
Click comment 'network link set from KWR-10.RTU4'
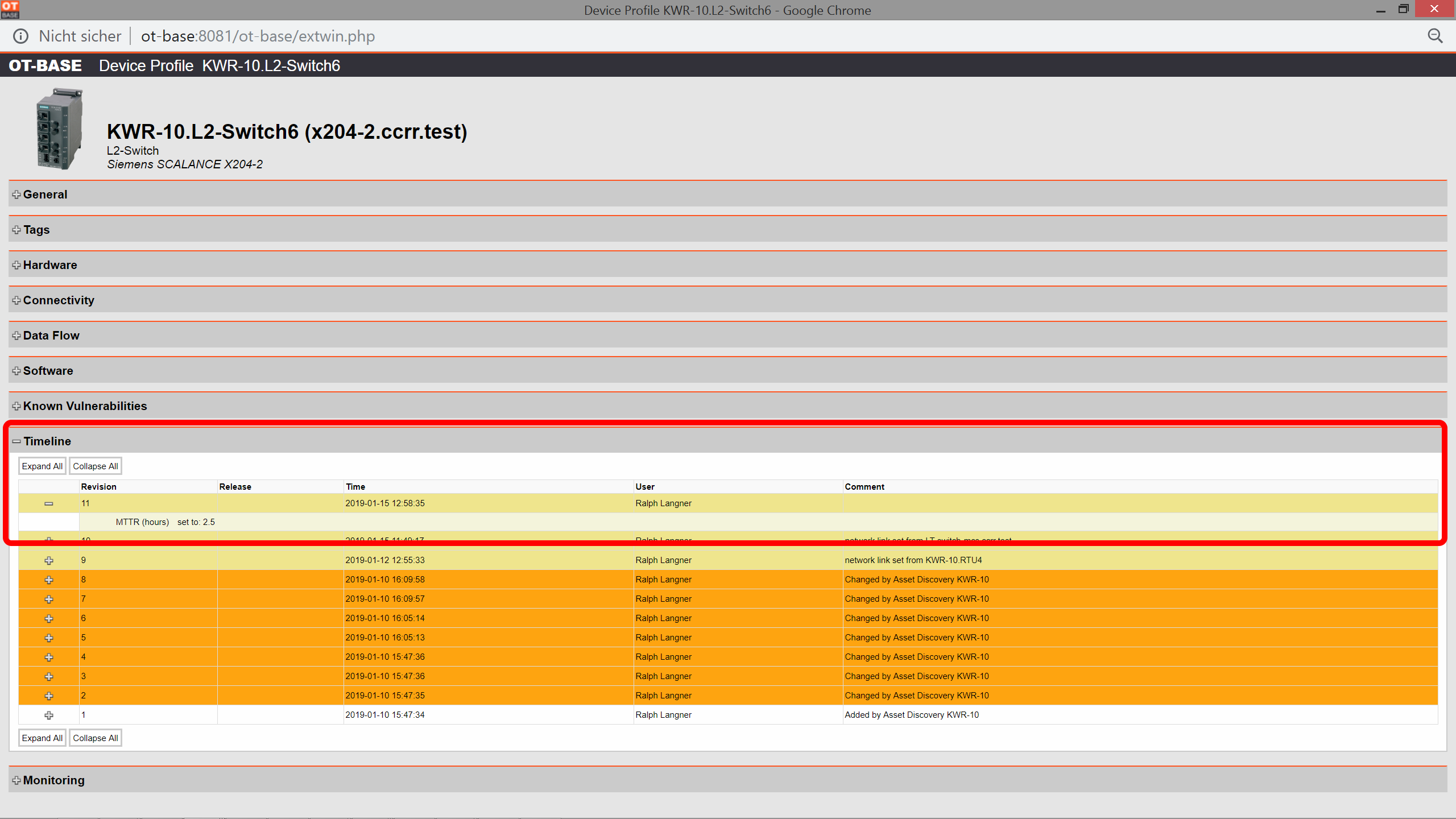pyautogui.click(x=913, y=560)
